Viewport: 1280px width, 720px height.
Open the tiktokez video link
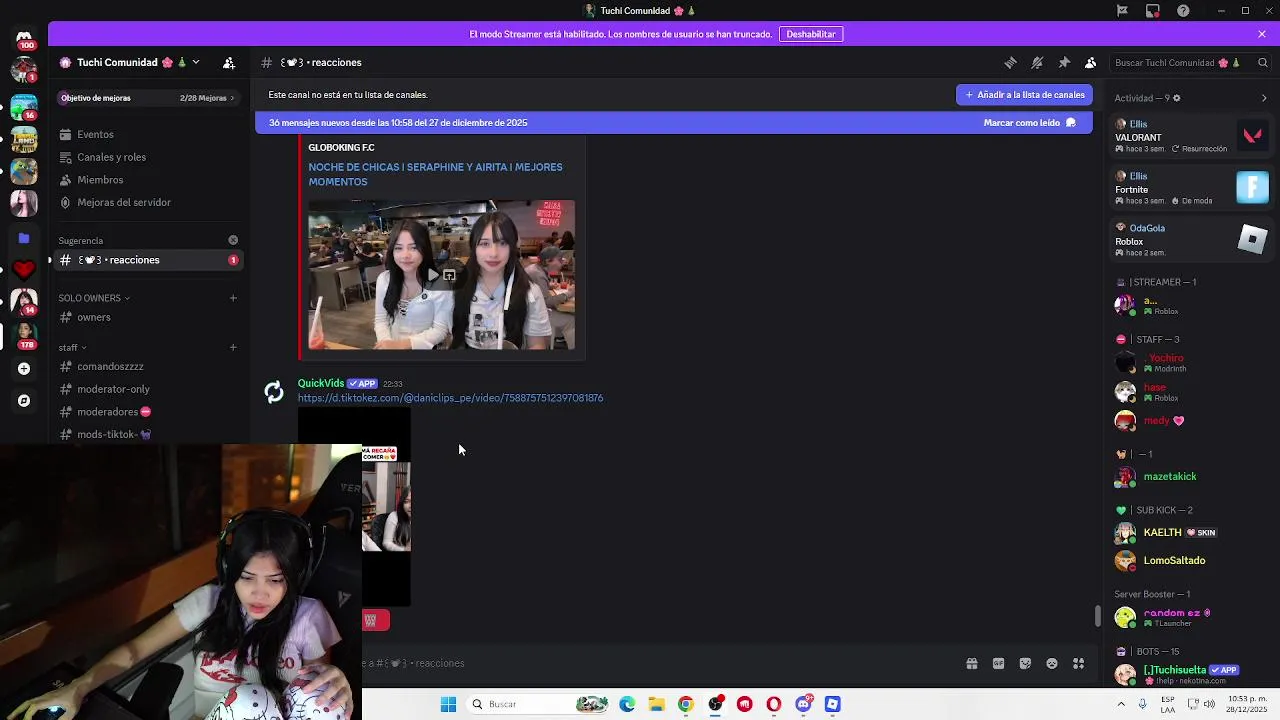[x=450, y=398]
